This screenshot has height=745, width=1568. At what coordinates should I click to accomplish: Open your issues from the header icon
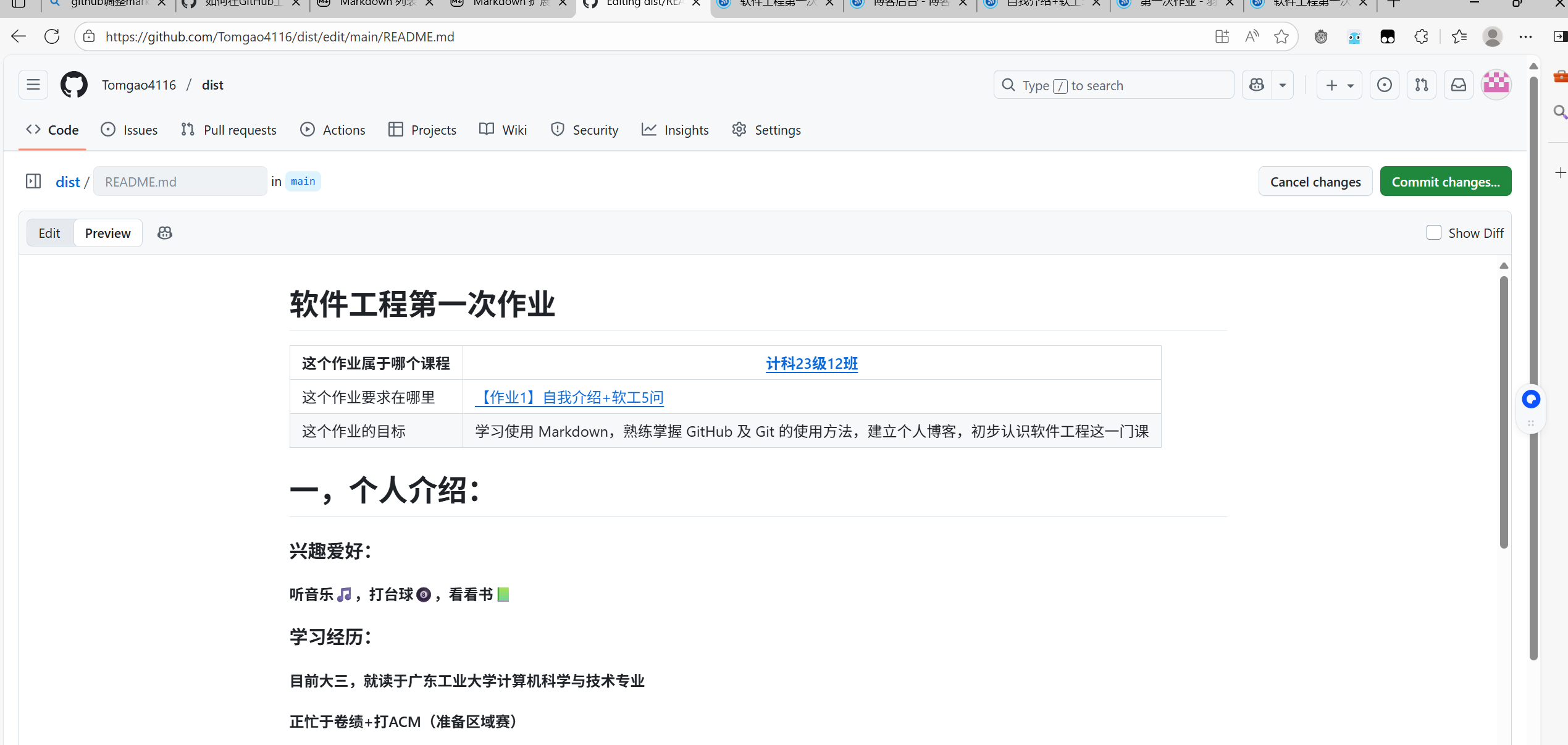pyautogui.click(x=1385, y=85)
